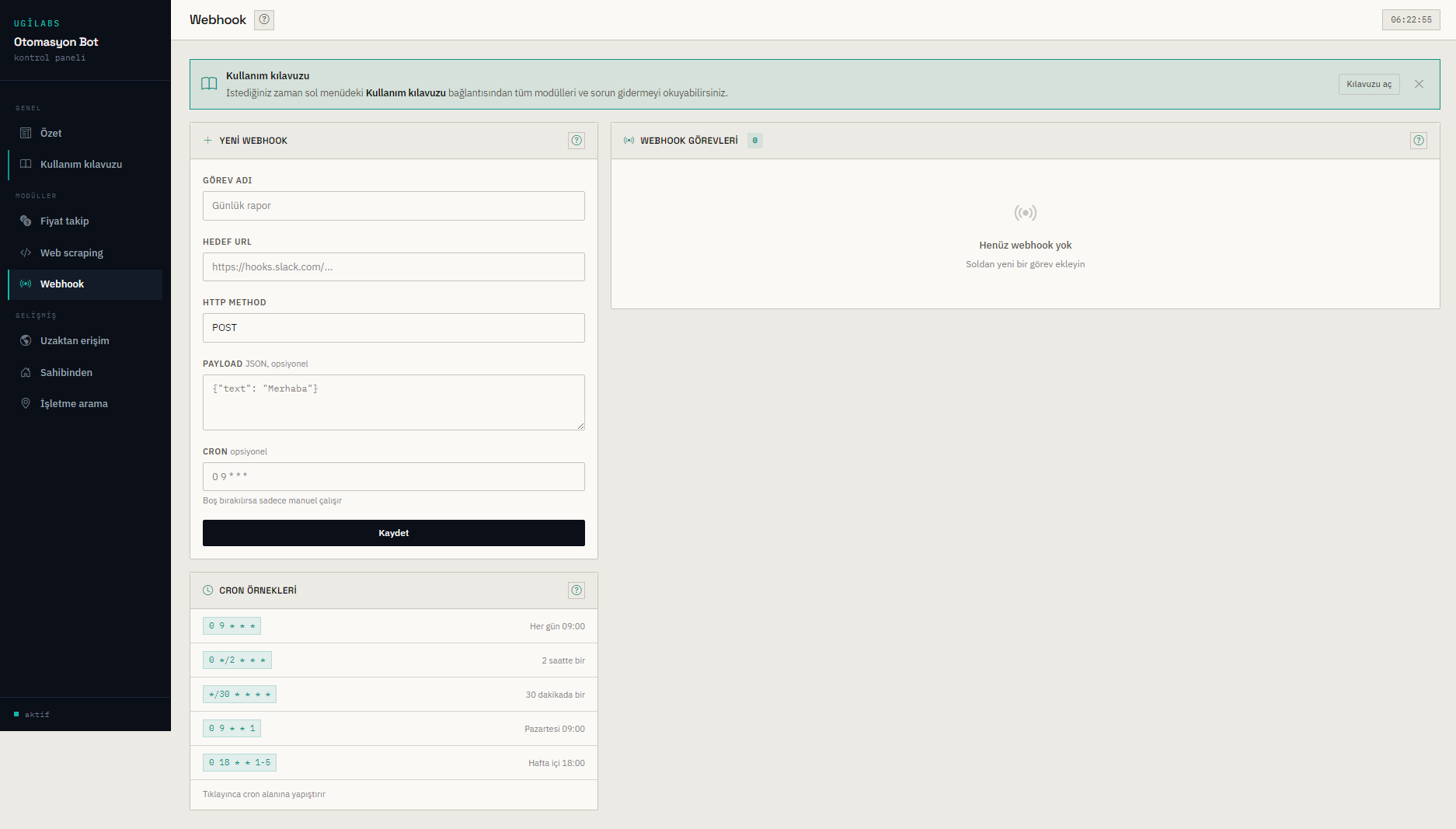Focus the Cron input field
The image size is (1456, 829).
click(394, 476)
